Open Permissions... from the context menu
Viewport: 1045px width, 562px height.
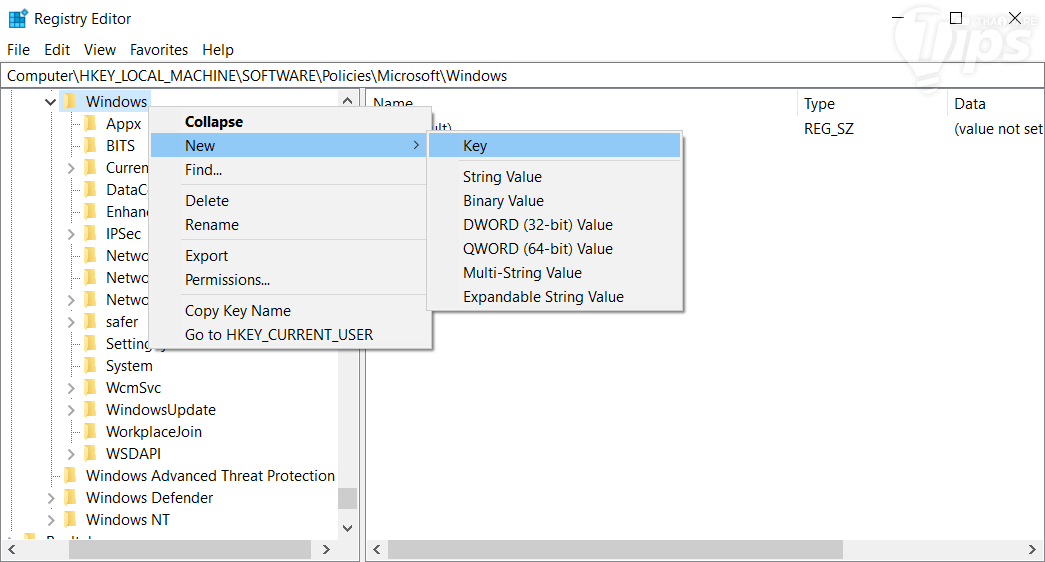click(289, 280)
